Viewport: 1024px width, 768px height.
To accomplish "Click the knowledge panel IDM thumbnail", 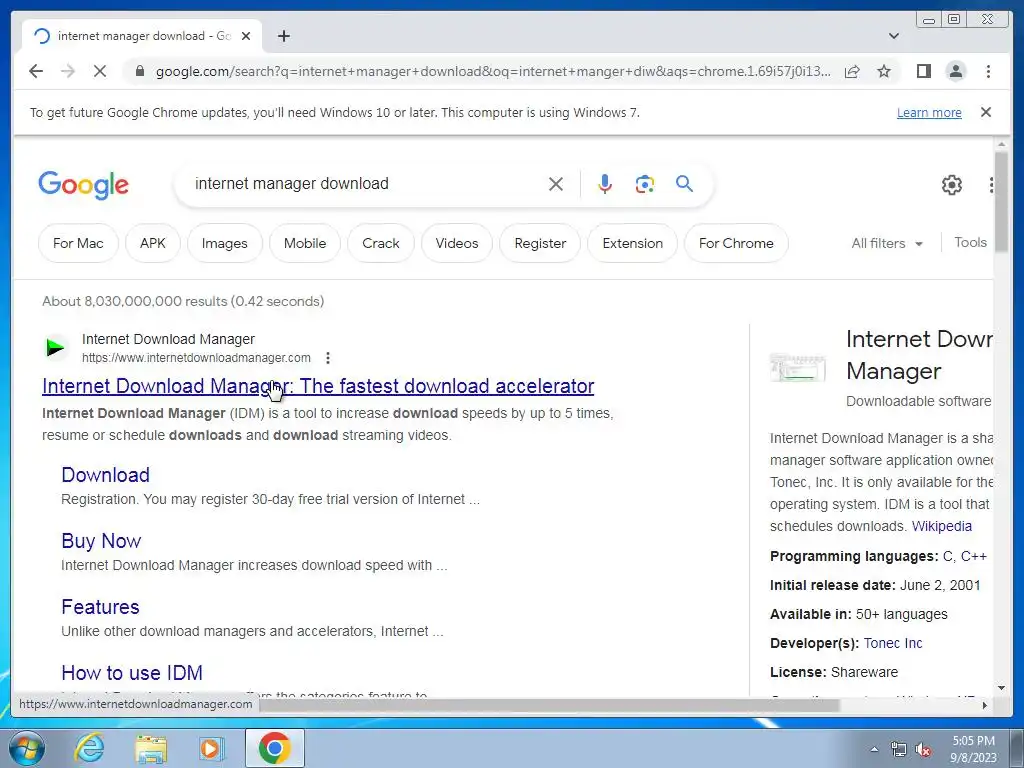I will (x=798, y=367).
